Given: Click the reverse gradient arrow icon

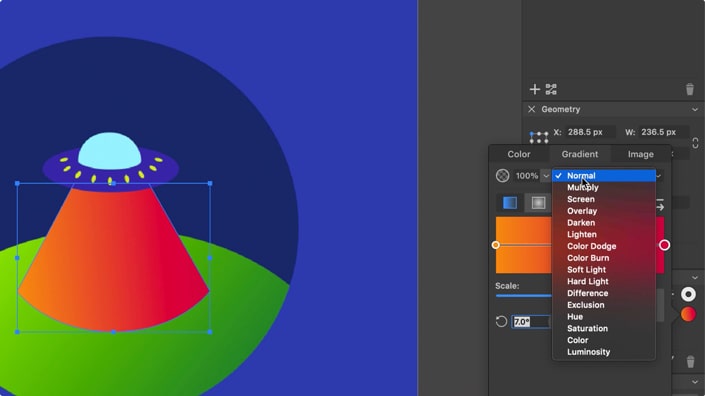Looking at the screenshot, I should coord(660,204).
